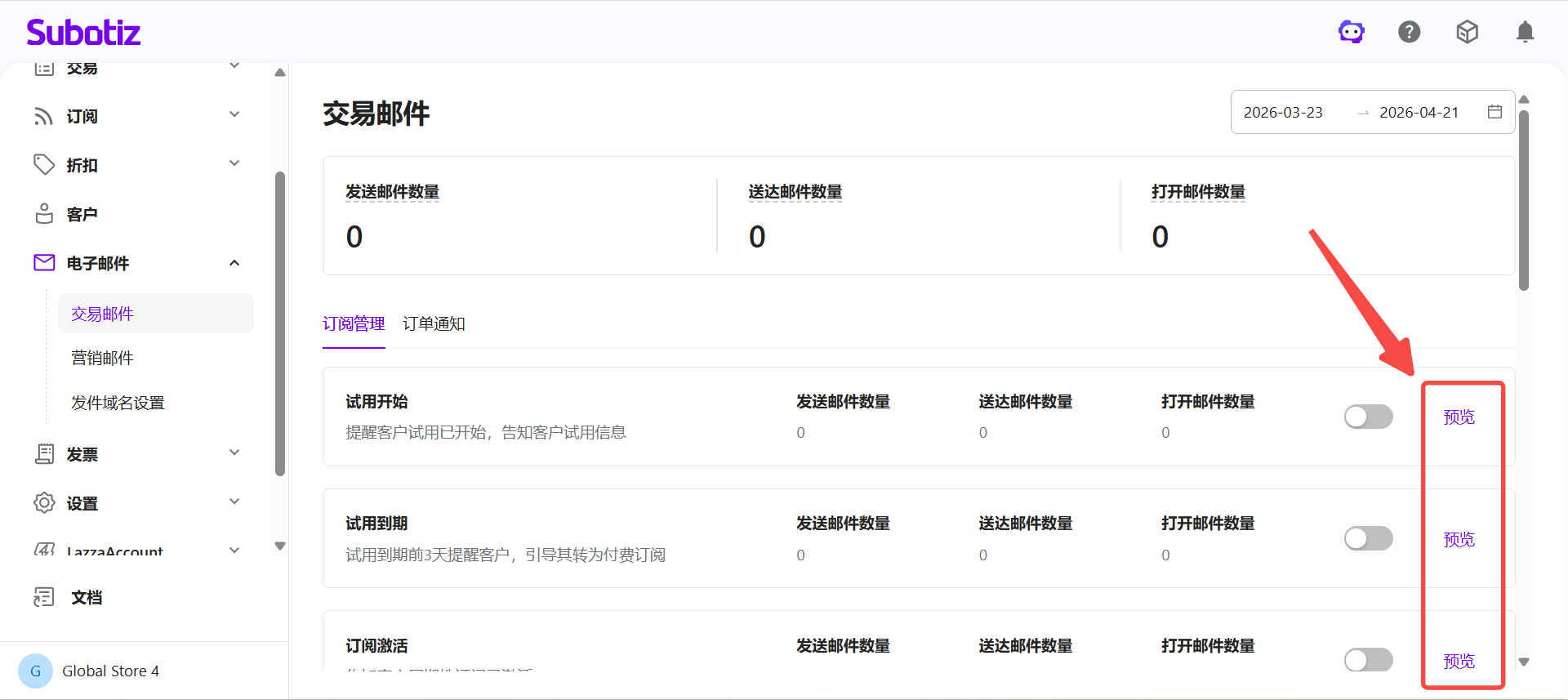This screenshot has height=700, width=1568.
Task: Collapse the 电子邮件 sidebar section
Action: (234, 263)
